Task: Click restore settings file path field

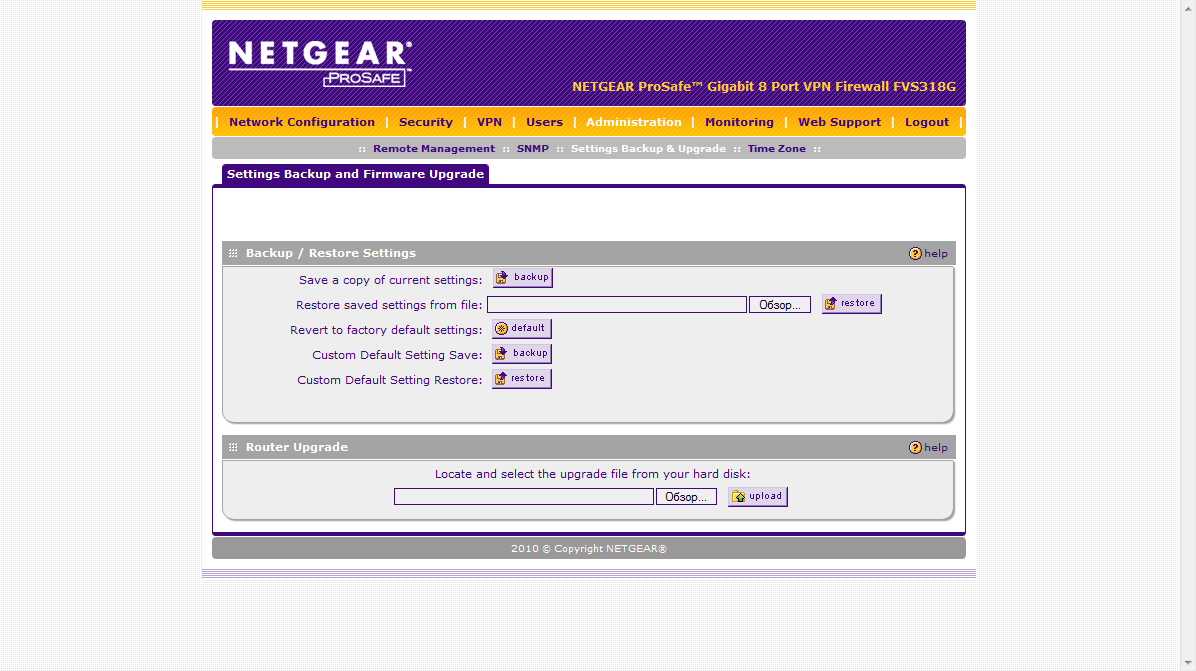Action: point(617,305)
